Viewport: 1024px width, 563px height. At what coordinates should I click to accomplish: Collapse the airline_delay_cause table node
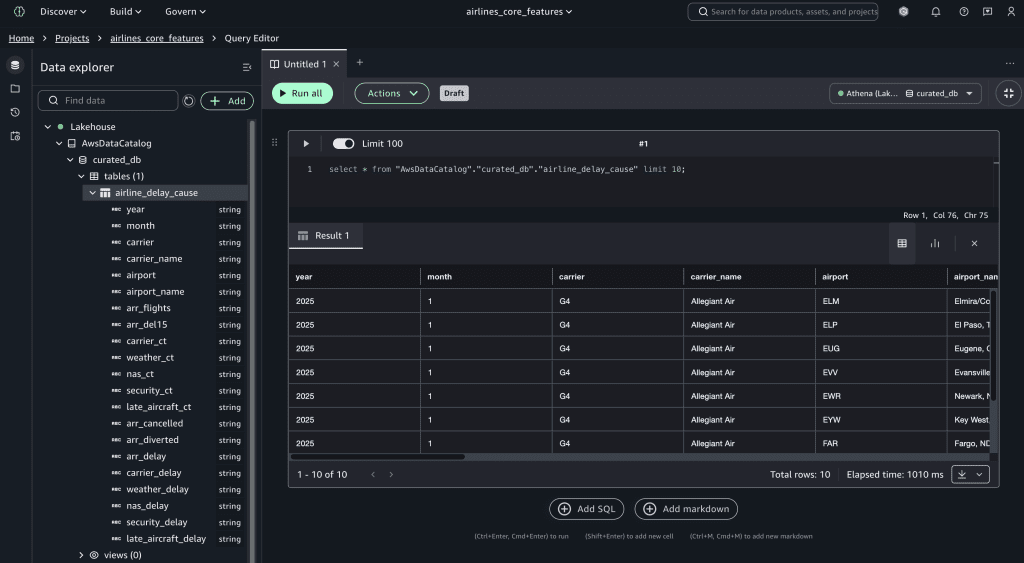[x=92, y=193]
